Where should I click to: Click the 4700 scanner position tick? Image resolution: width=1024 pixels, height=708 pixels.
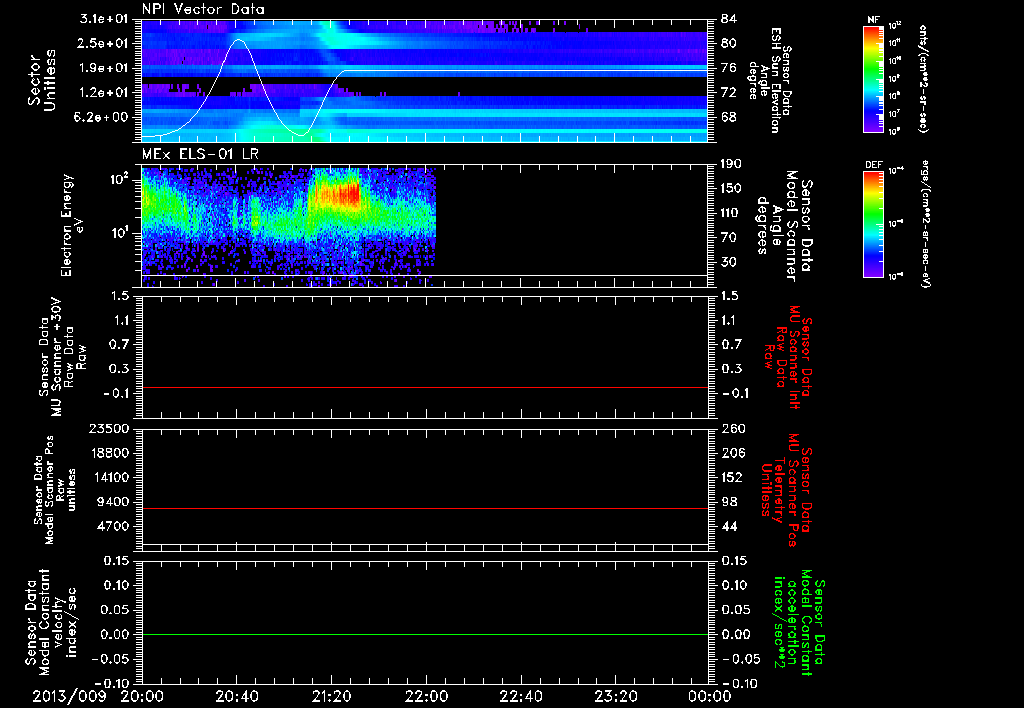tap(112, 526)
